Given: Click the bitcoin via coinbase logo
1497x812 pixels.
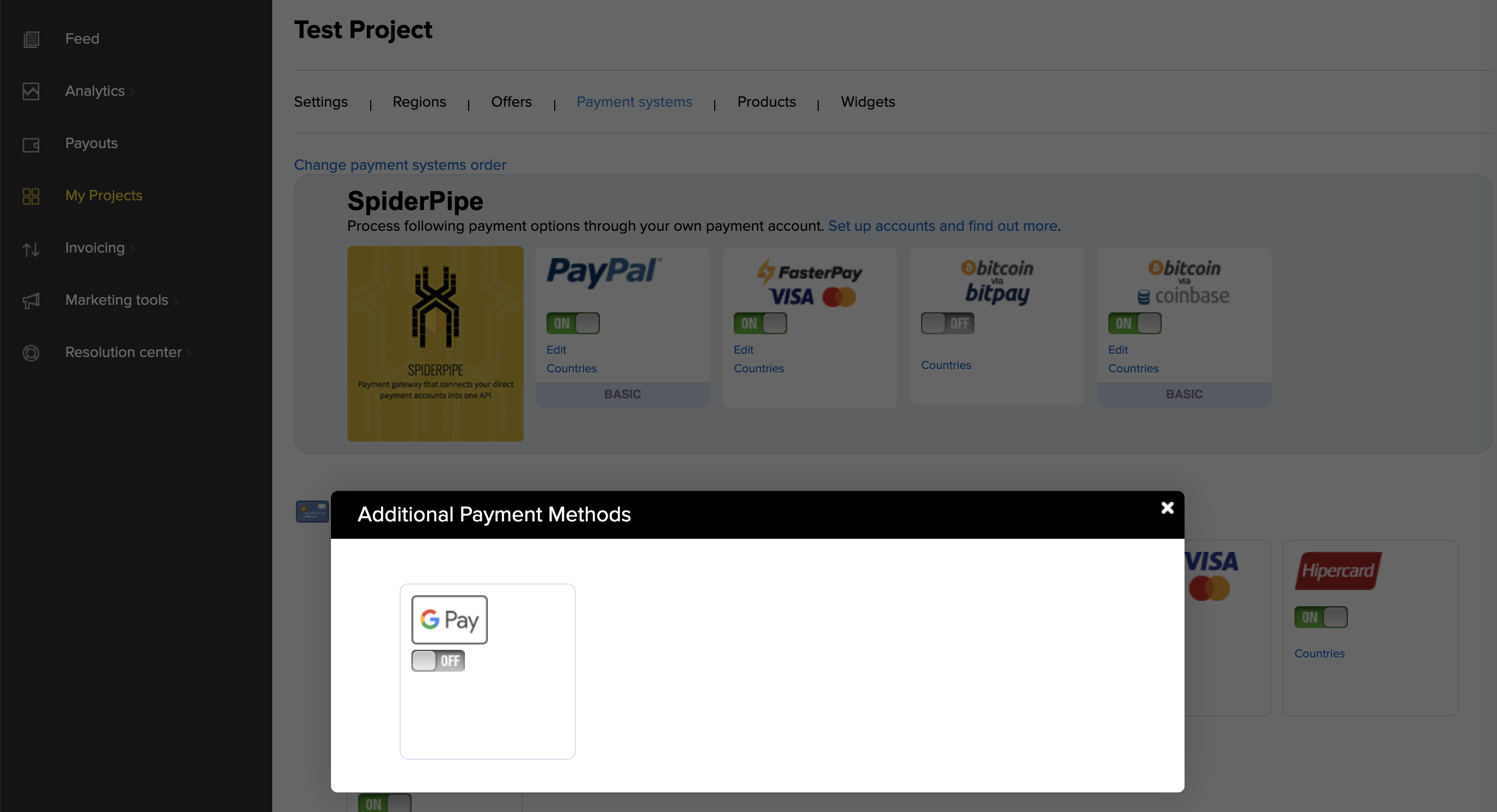Looking at the screenshot, I should (1184, 282).
